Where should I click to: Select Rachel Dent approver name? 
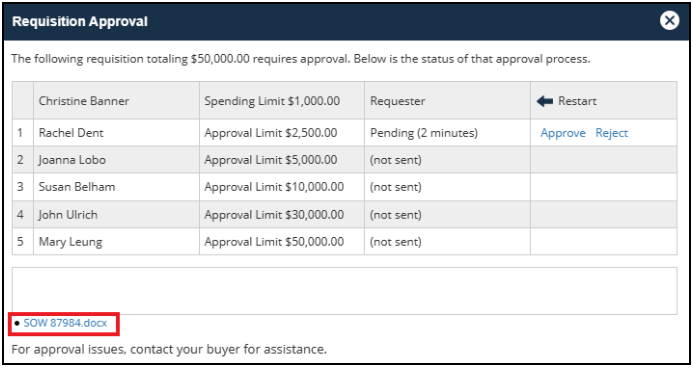[x=71, y=133]
